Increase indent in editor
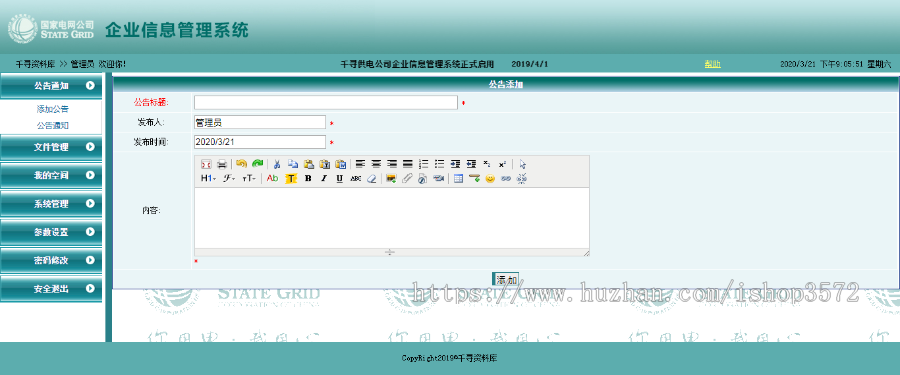The height and width of the screenshot is (375, 900). click(456, 164)
